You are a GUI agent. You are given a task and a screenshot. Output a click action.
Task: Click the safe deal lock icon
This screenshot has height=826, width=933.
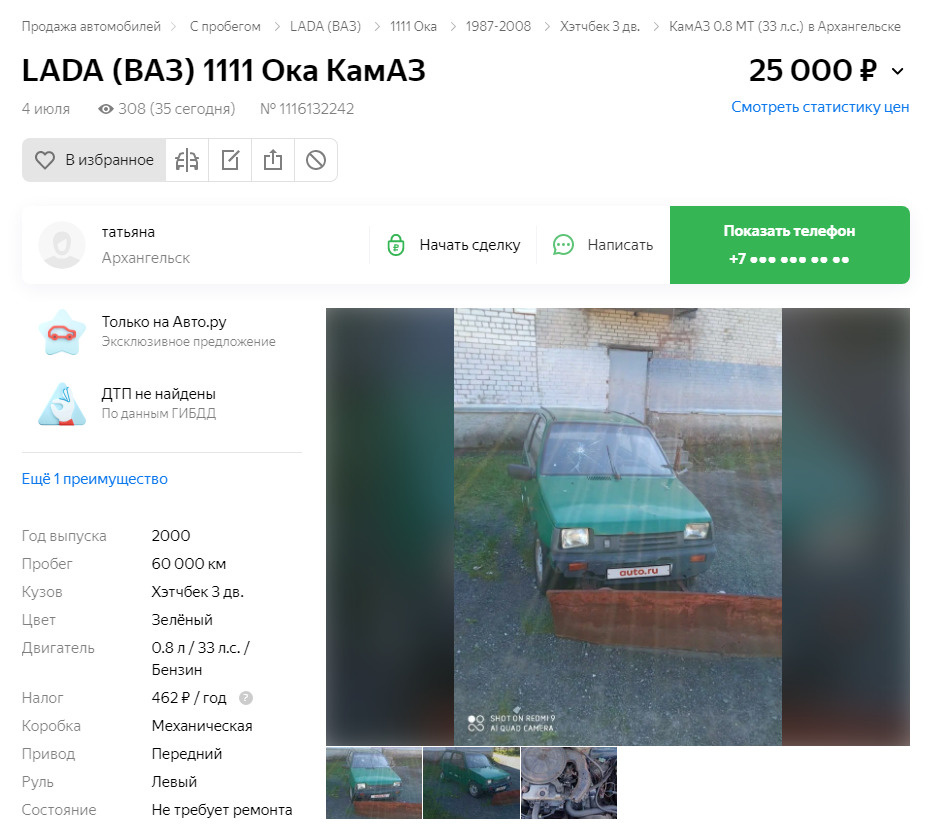pyautogui.click(x=396, y=245)
